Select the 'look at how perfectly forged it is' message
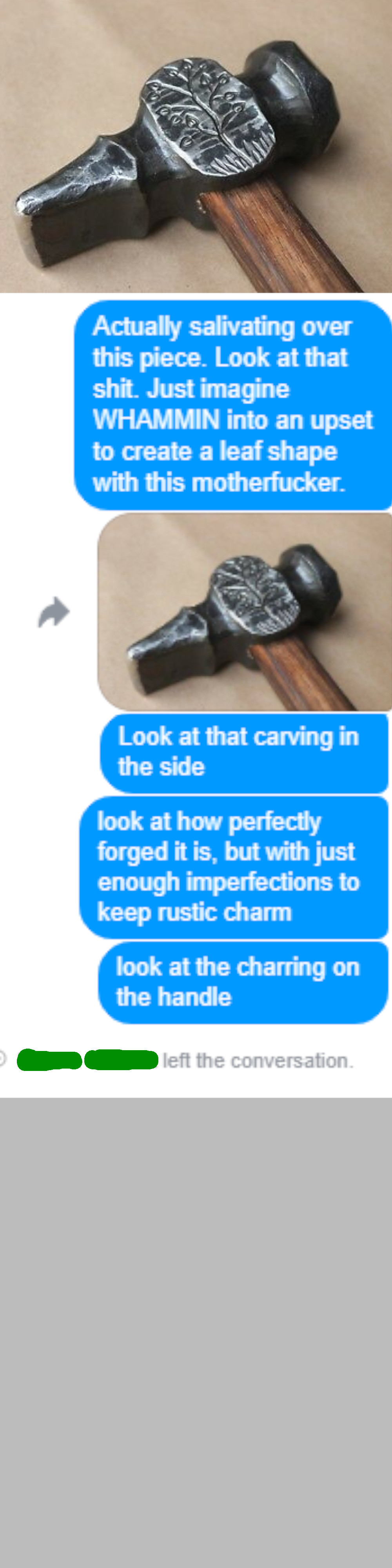392x1568 pixels. point(234,866)
